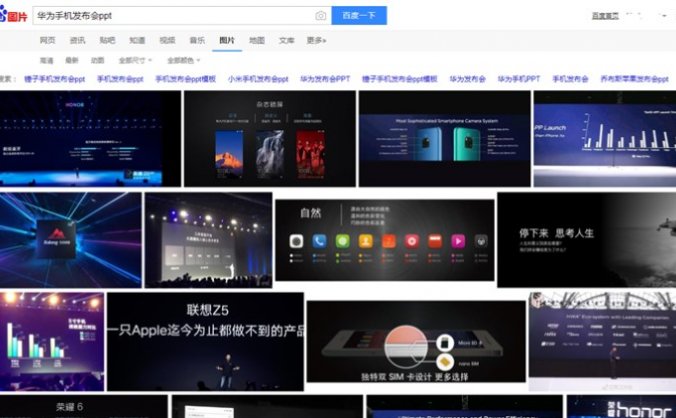
Task: Open related search 小米手机发布会ppt
Action: pos(258,79)
